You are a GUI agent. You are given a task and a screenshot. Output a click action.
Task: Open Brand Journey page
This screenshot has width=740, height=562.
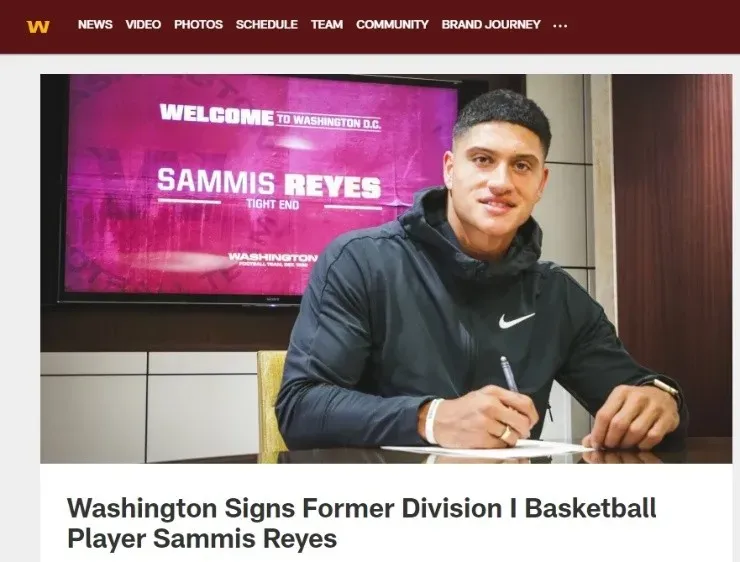tap(491, 25)
